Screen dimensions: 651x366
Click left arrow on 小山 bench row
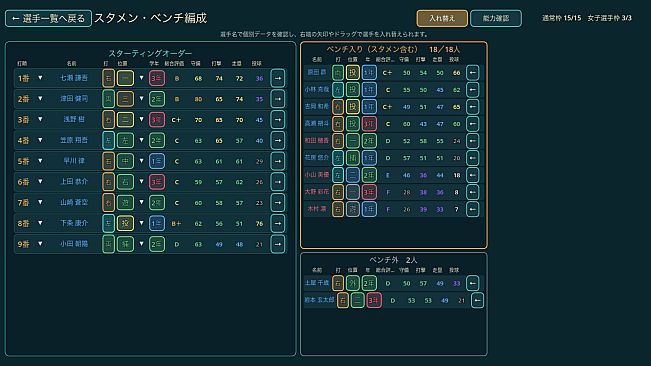[x=472, y=175]
